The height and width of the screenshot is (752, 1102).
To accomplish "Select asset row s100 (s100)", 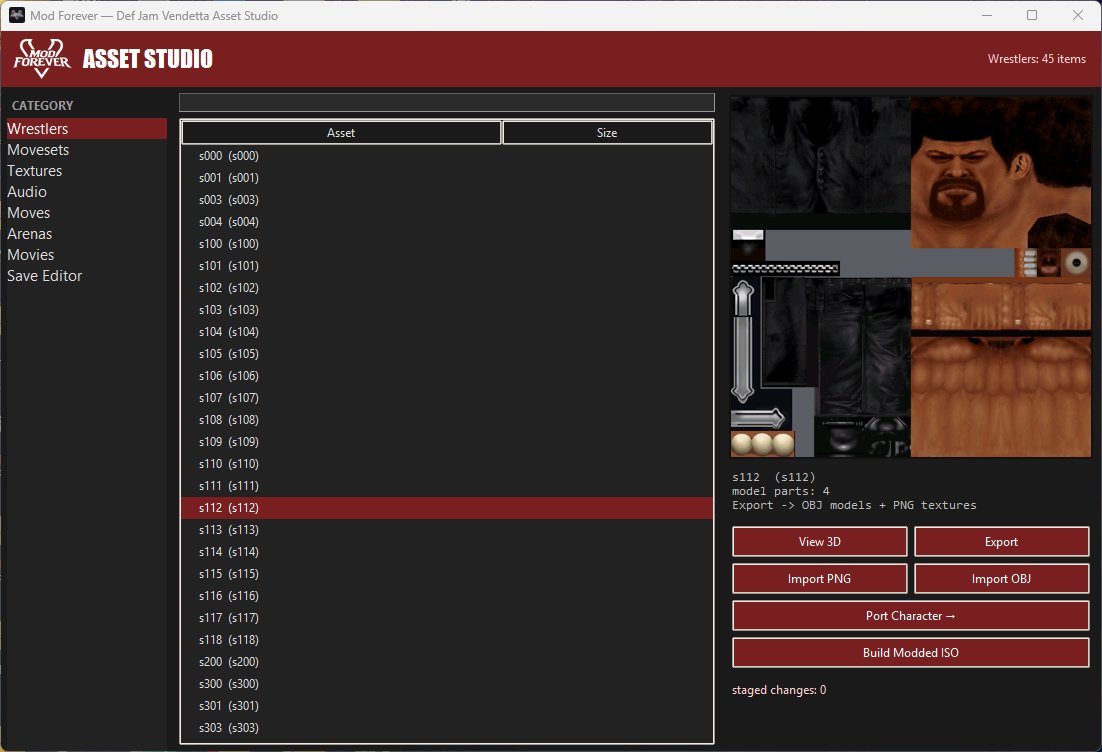I will coord(447,244).
